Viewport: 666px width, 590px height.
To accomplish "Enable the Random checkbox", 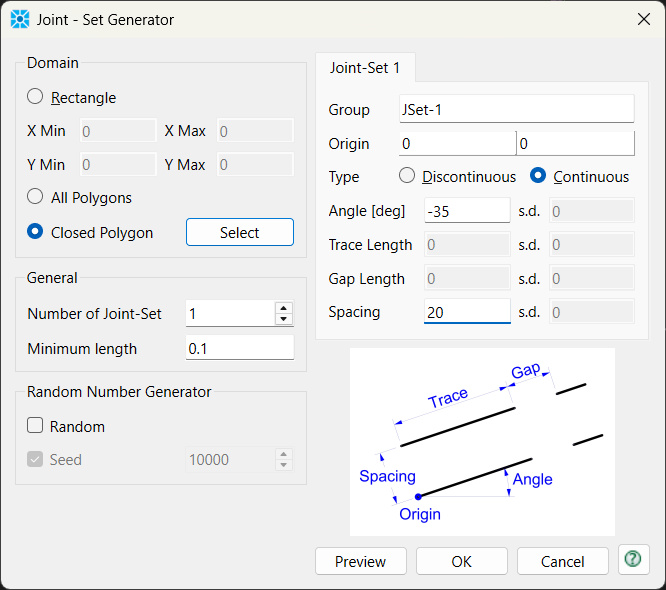I will coord(36,426).
